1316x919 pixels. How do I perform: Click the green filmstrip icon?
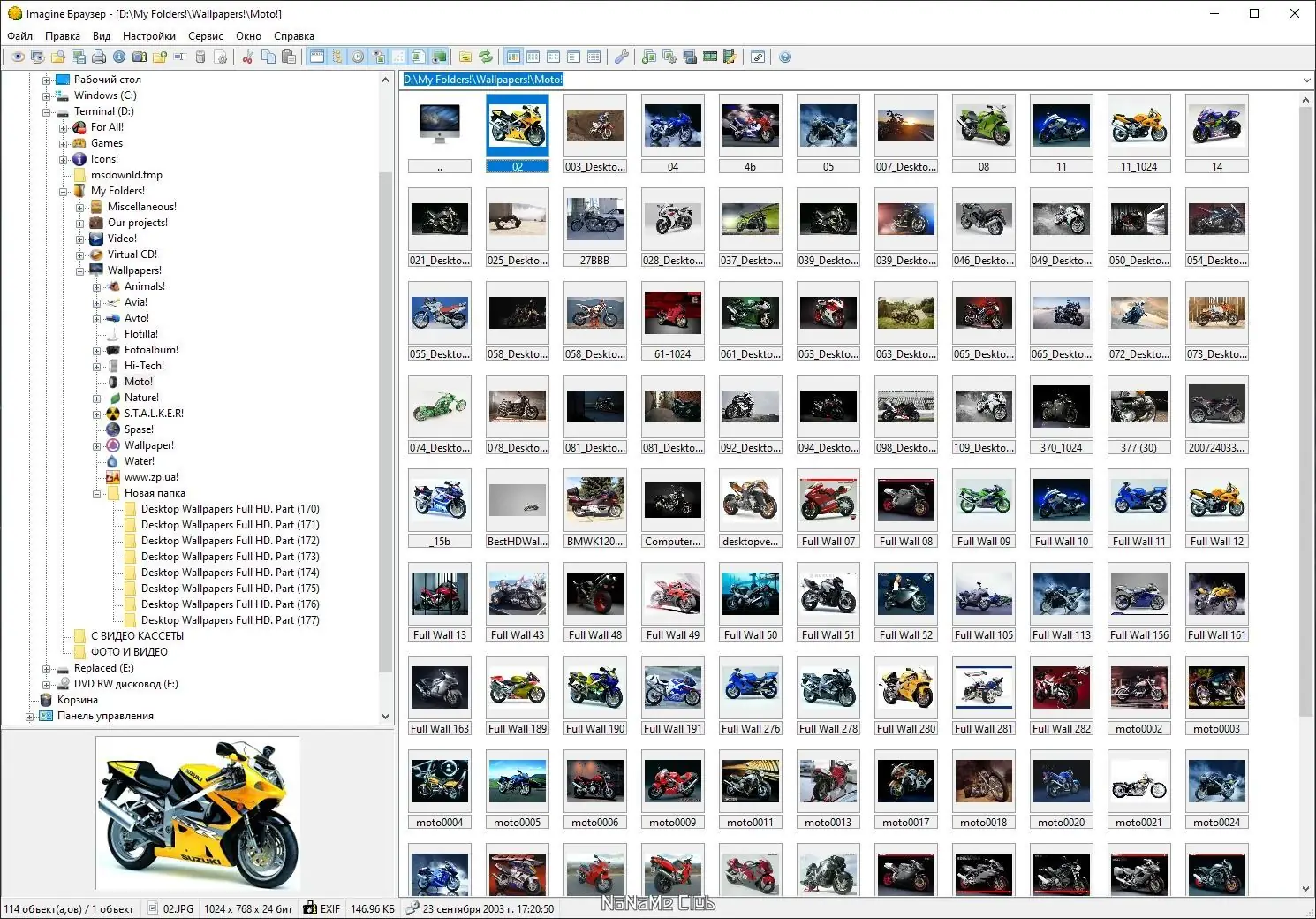pos(710,57)
